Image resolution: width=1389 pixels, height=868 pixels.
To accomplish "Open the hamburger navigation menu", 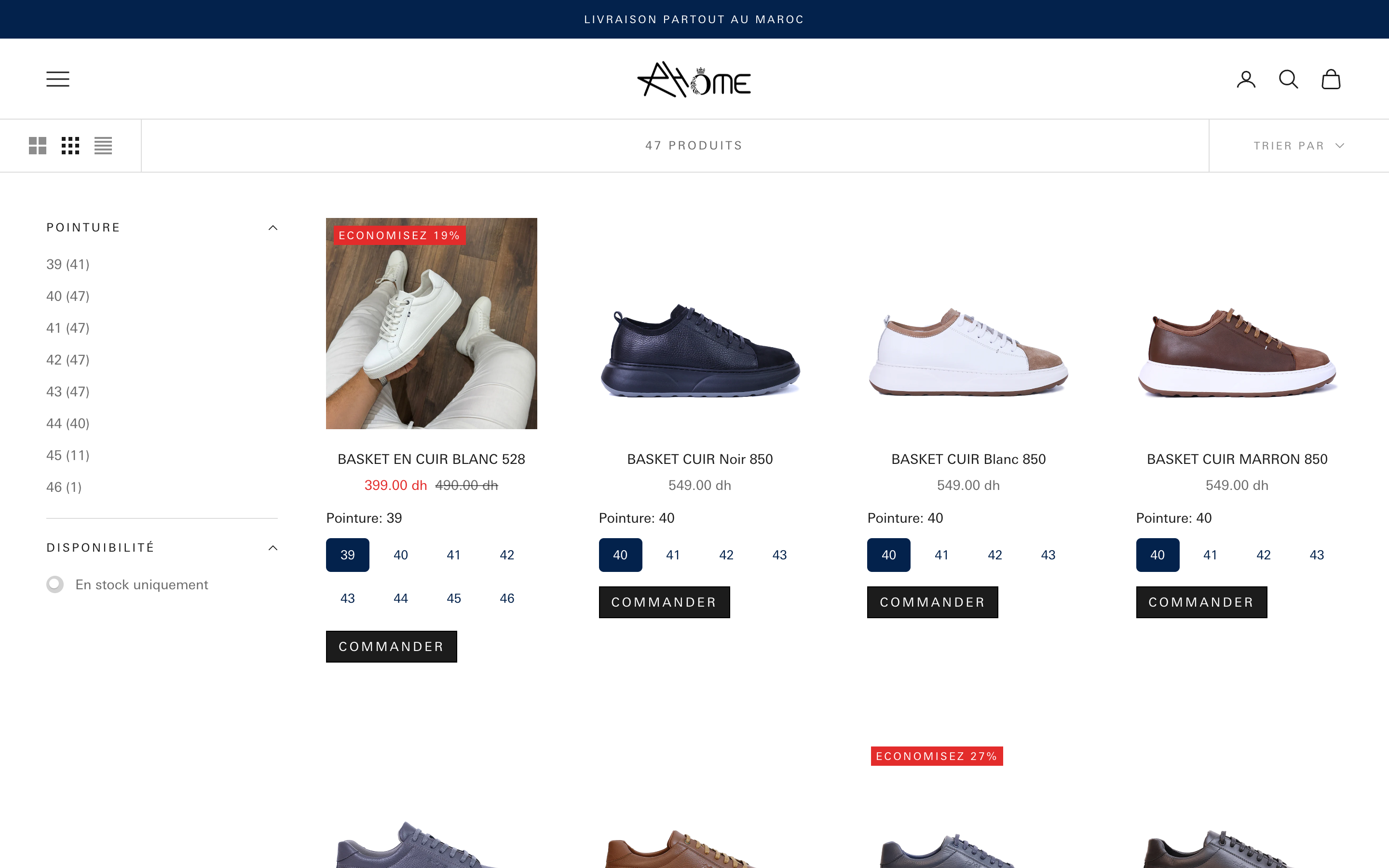I will [57, 79].
